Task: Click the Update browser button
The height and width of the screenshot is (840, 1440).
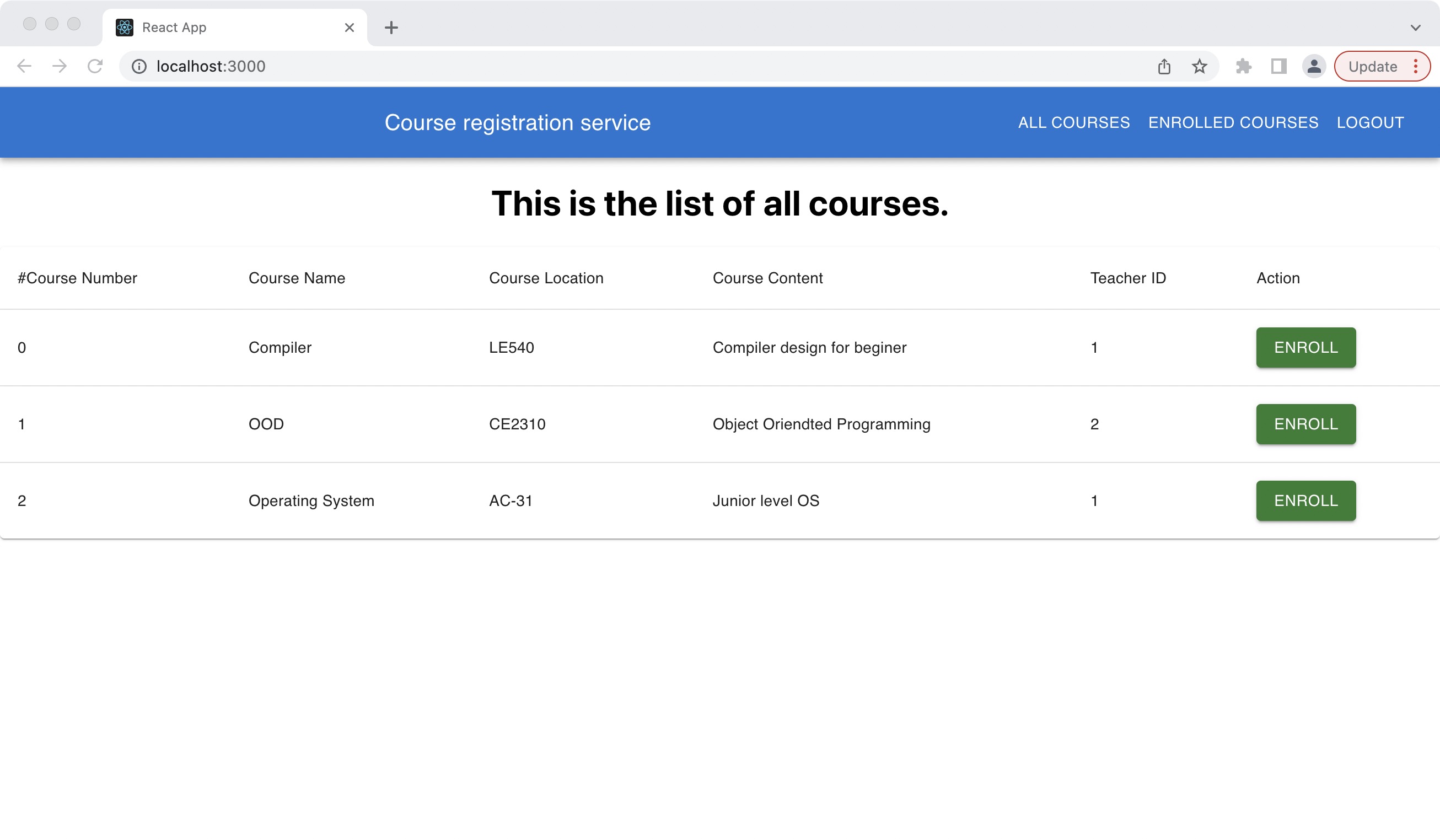Action: point(1374,66)
